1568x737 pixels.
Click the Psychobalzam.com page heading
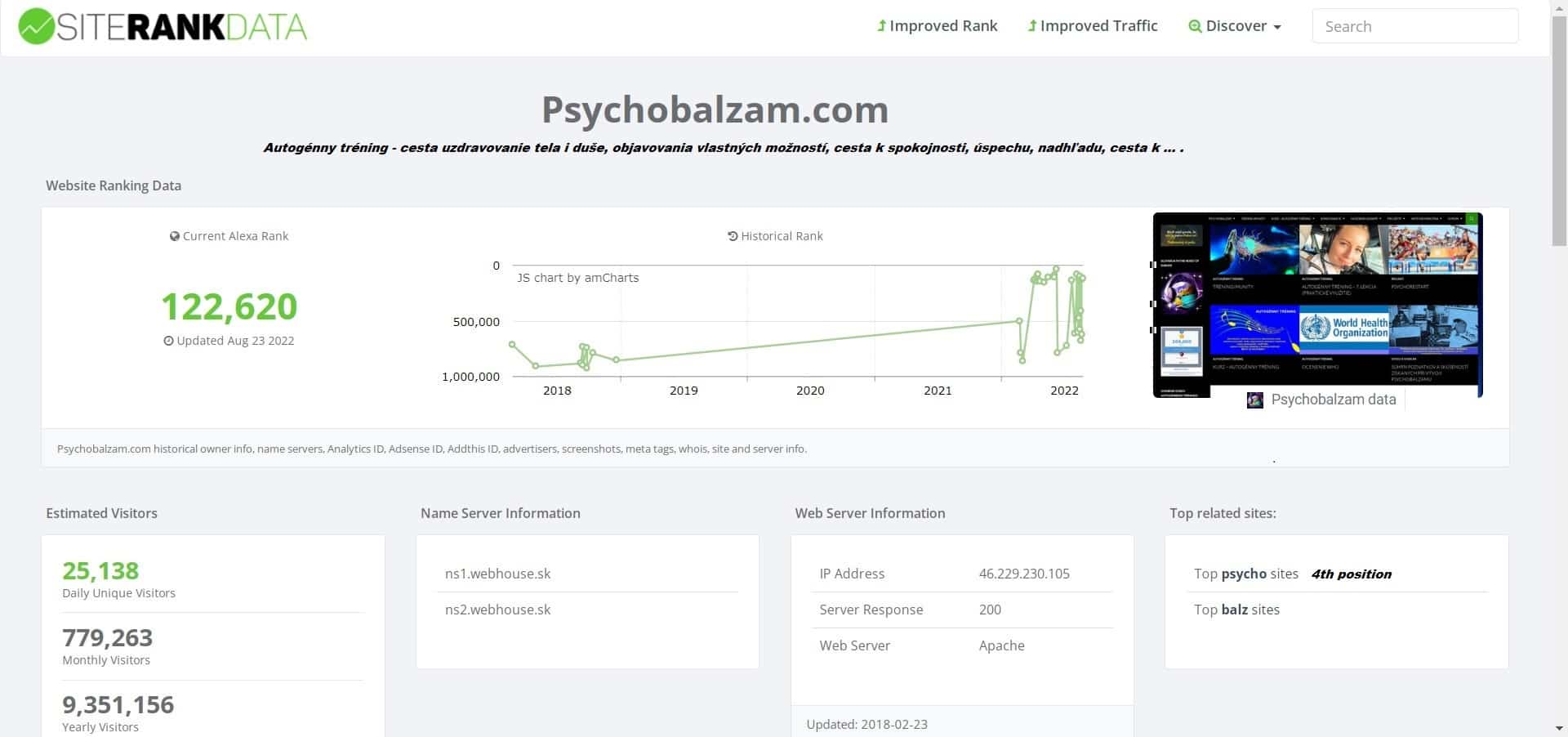(x=715, y=109)
